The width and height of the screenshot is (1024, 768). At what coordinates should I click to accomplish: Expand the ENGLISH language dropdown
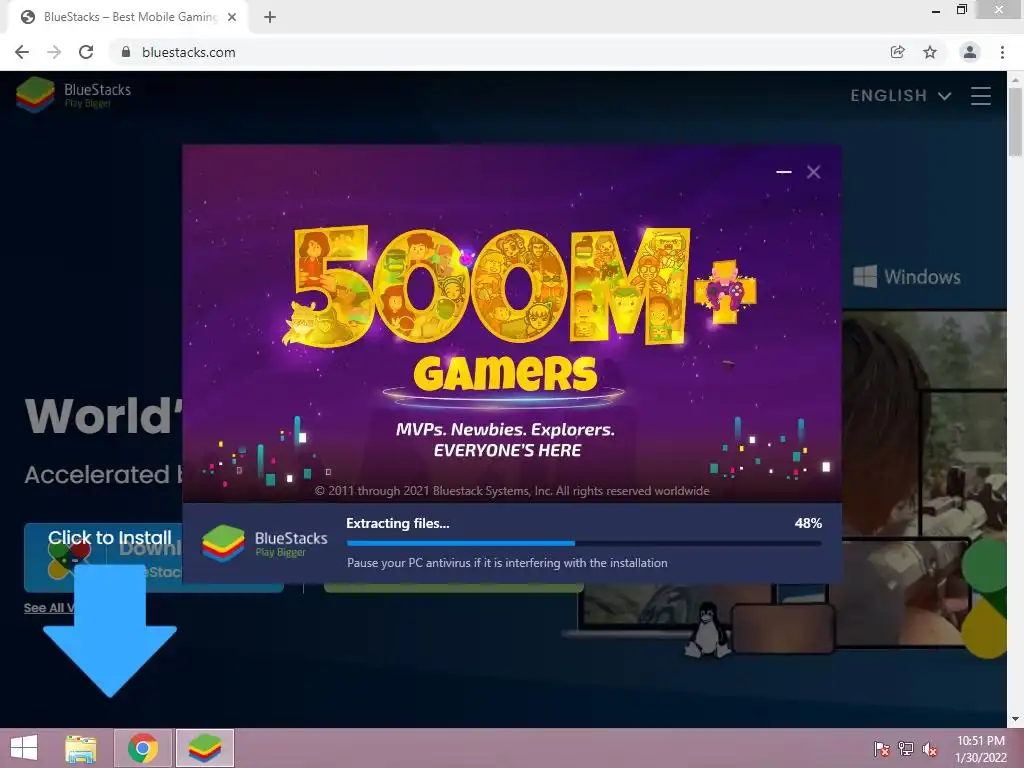click(901, 96)
